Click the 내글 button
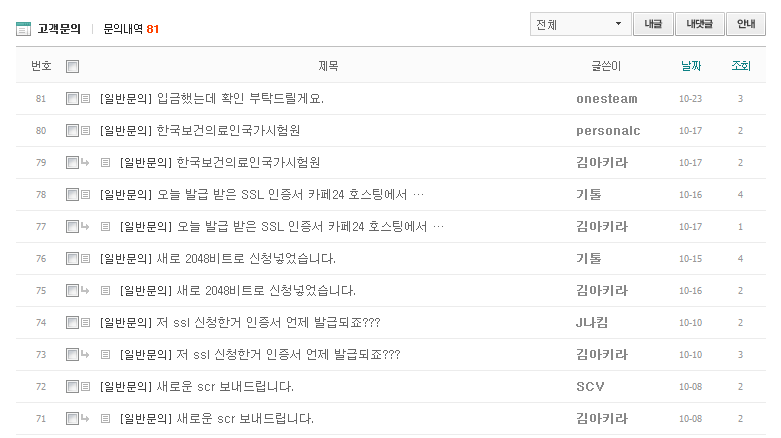Image resolution: width=781 pixels, height=438 pixels. [653, 24]
